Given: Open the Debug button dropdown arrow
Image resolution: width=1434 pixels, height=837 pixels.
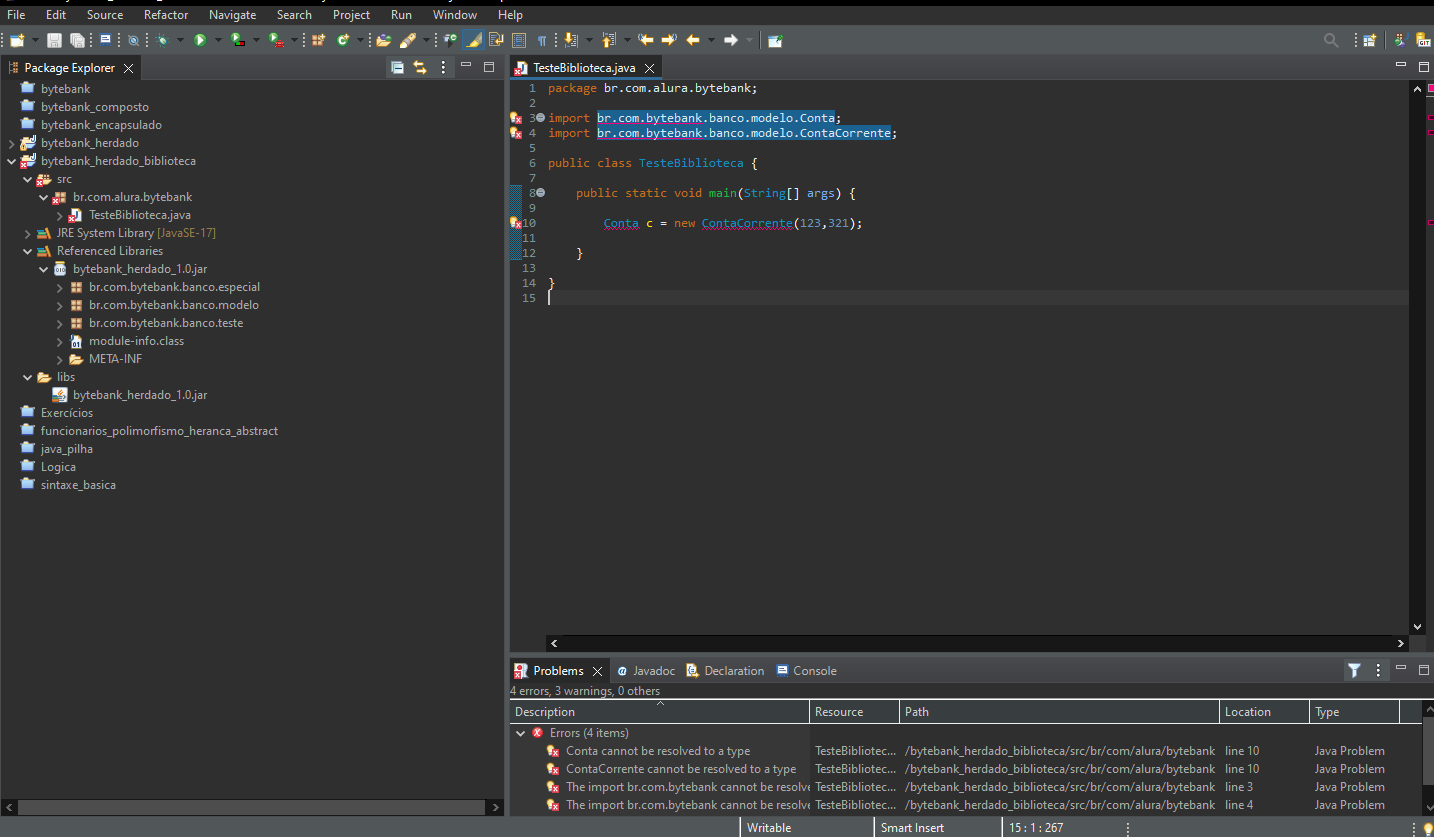Looking at the screenshot, I should 180,41.
